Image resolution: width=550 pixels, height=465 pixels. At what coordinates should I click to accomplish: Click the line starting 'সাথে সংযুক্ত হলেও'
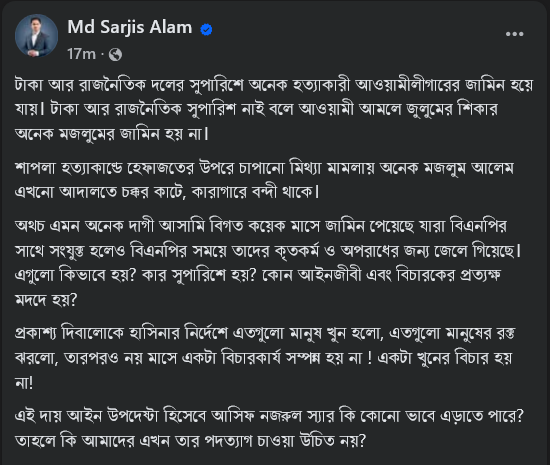[x=268, y=251]
